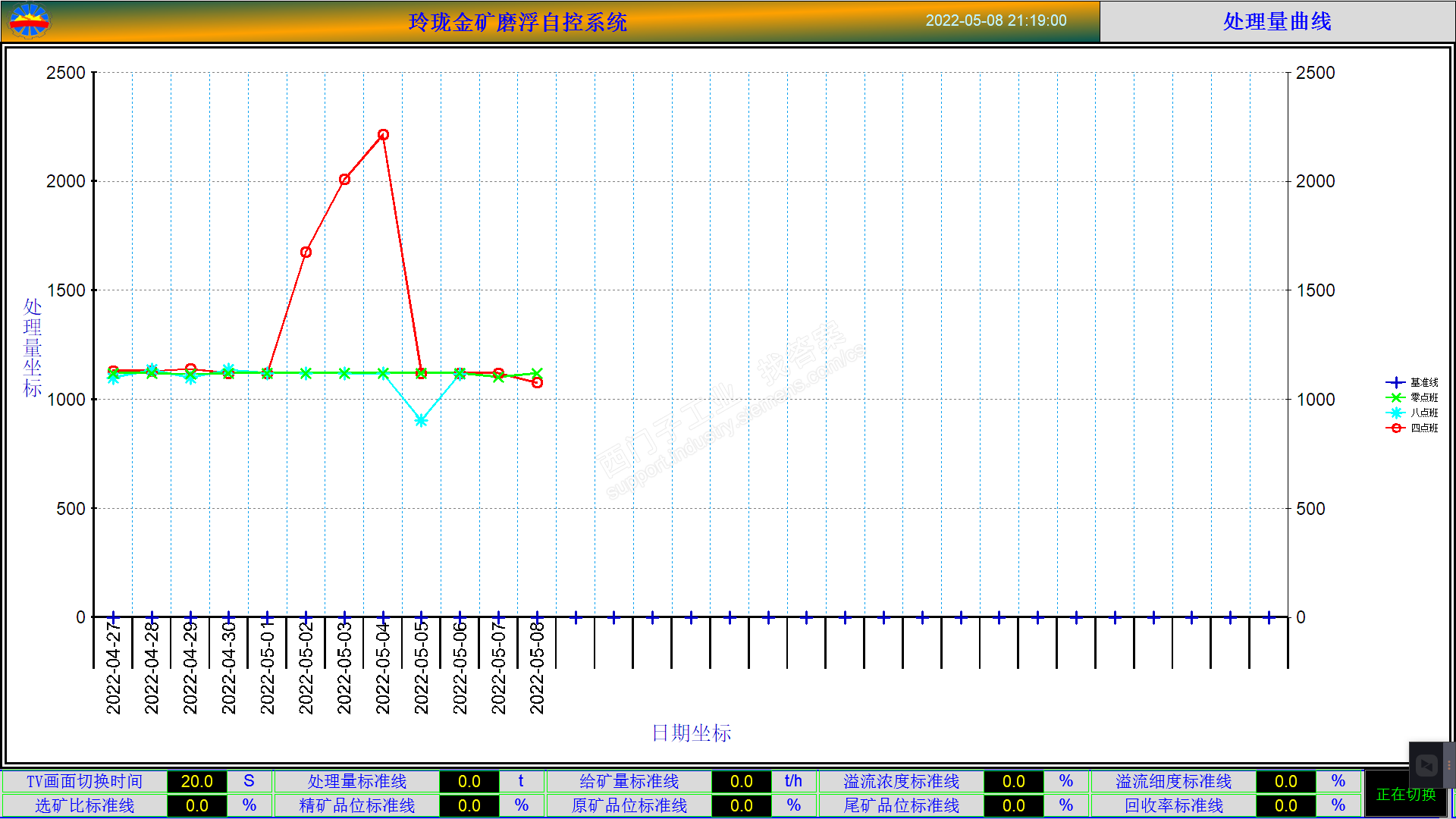1456x819 pixels.
Task: Click the 2022-05-08 date axis label
Action: (x=537, y=667)
